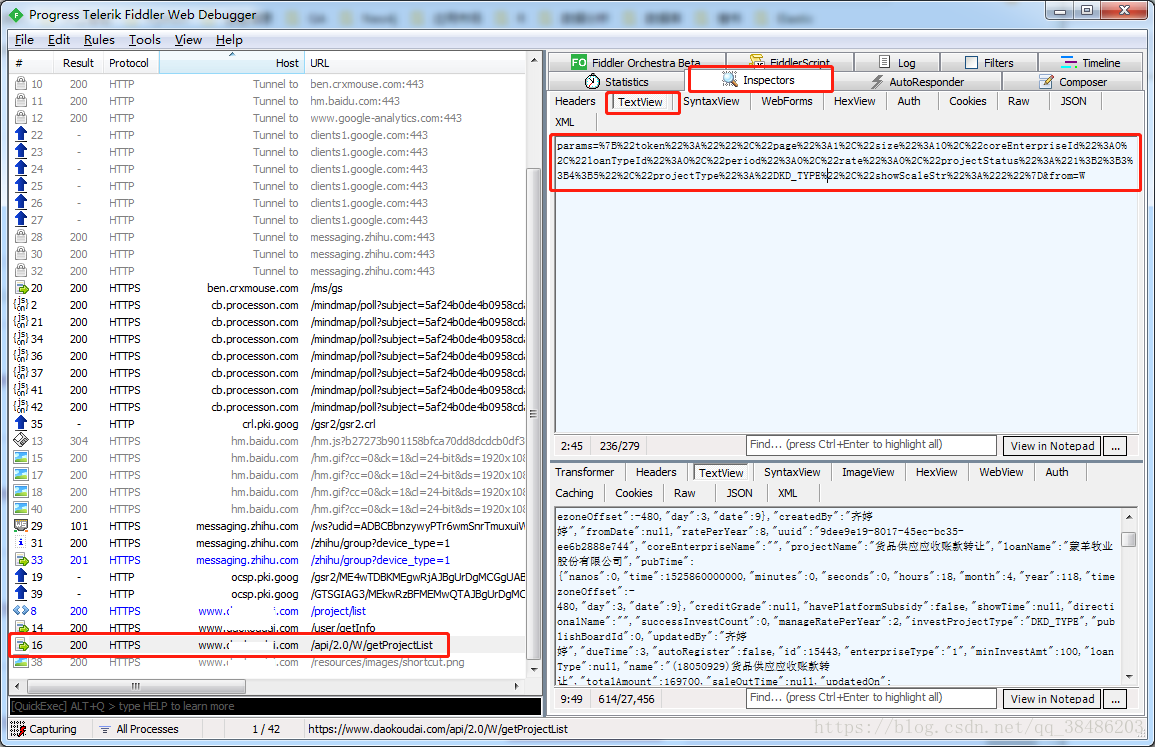Click session list horizontal scrollbar thumb
This screenshot has height=747, width=1155.
[x=136, y=686]
